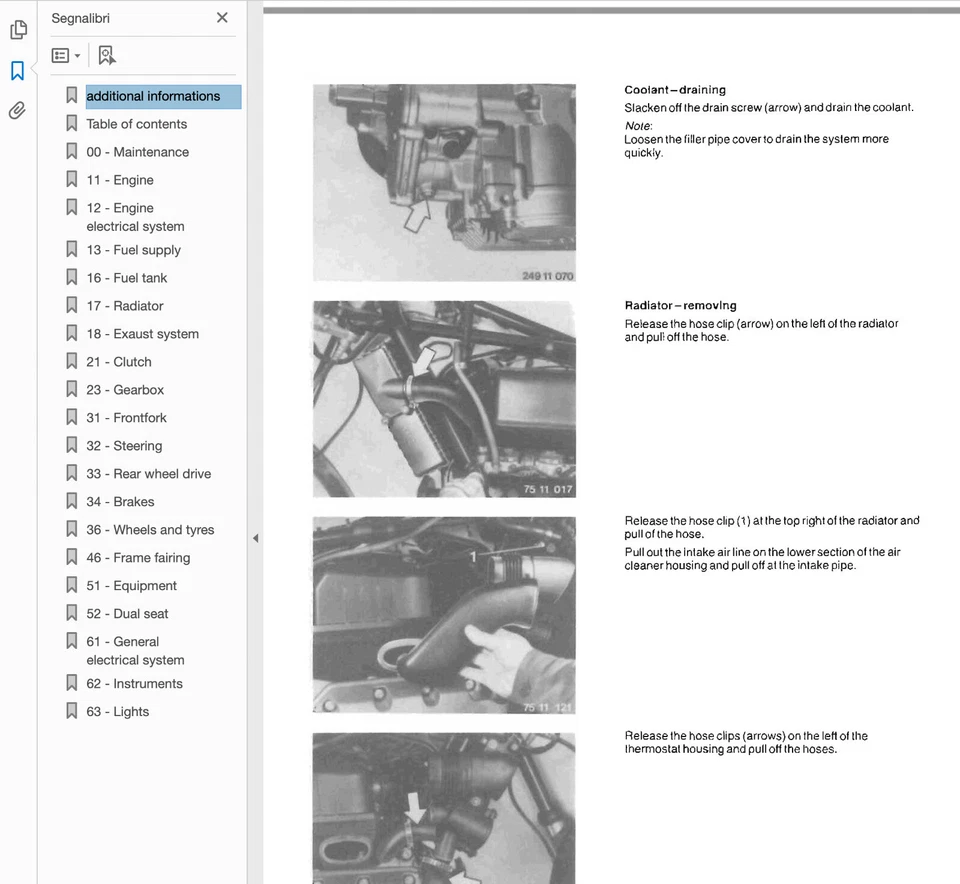Collapse the sidebar using the arrow handle
960x884 pixels.
(x=256, y=538)
